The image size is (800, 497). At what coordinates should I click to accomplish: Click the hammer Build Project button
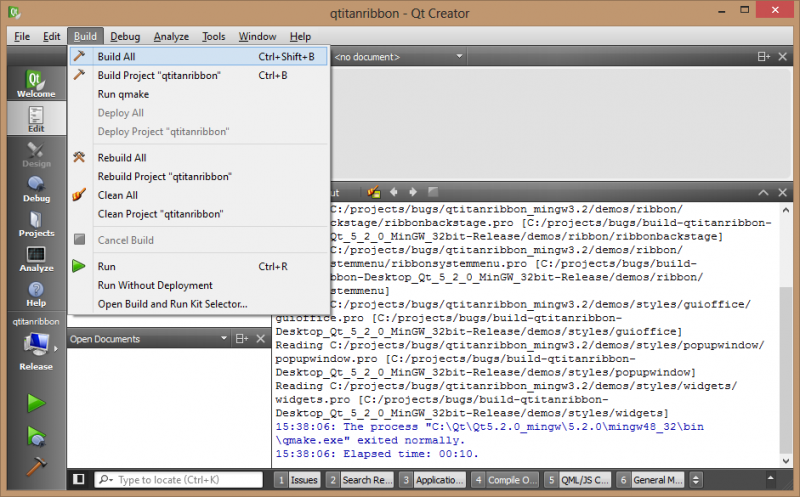click(35, 466)
